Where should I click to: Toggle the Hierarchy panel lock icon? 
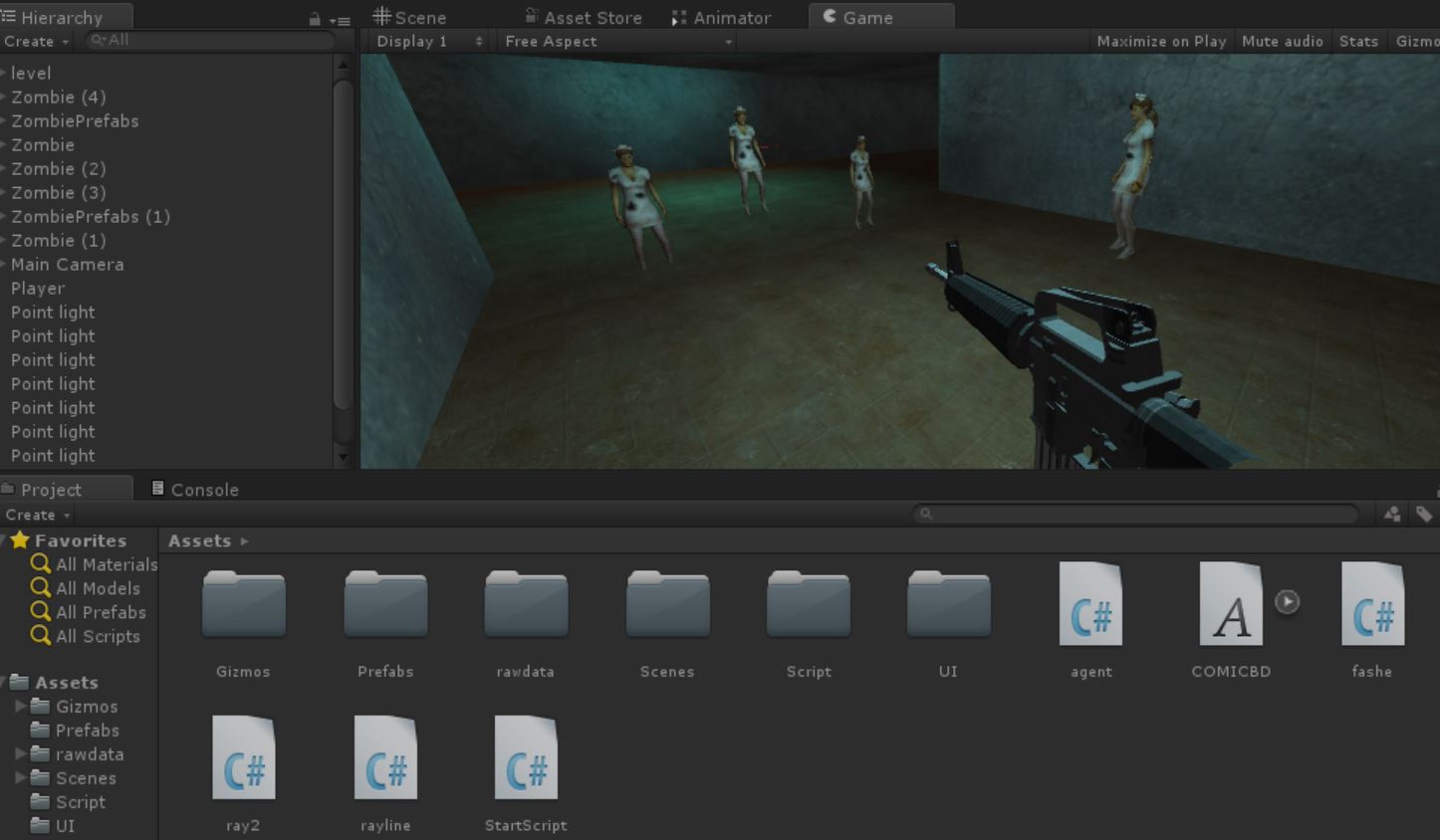pyautogui.click(x=315, y=19)
